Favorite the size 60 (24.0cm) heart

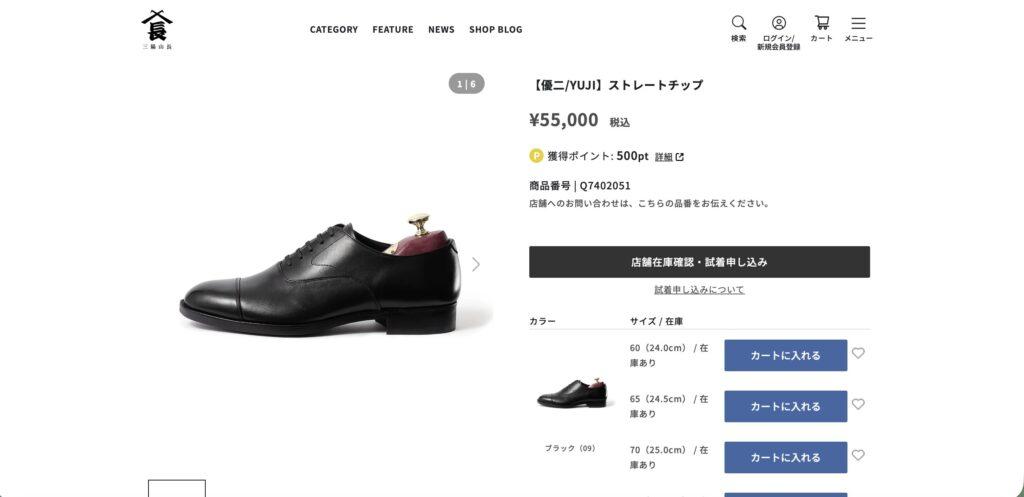tap(858, 353)
